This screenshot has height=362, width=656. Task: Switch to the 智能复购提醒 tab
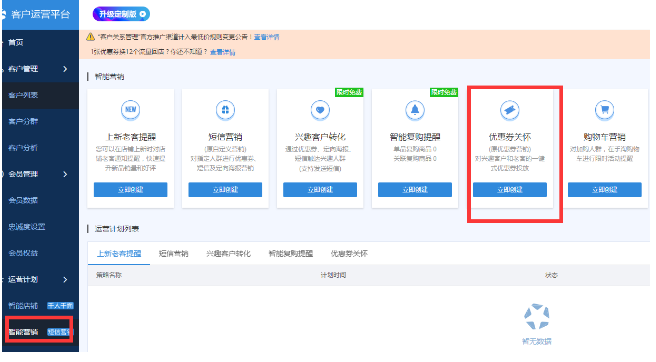click(x=291, y=253)
